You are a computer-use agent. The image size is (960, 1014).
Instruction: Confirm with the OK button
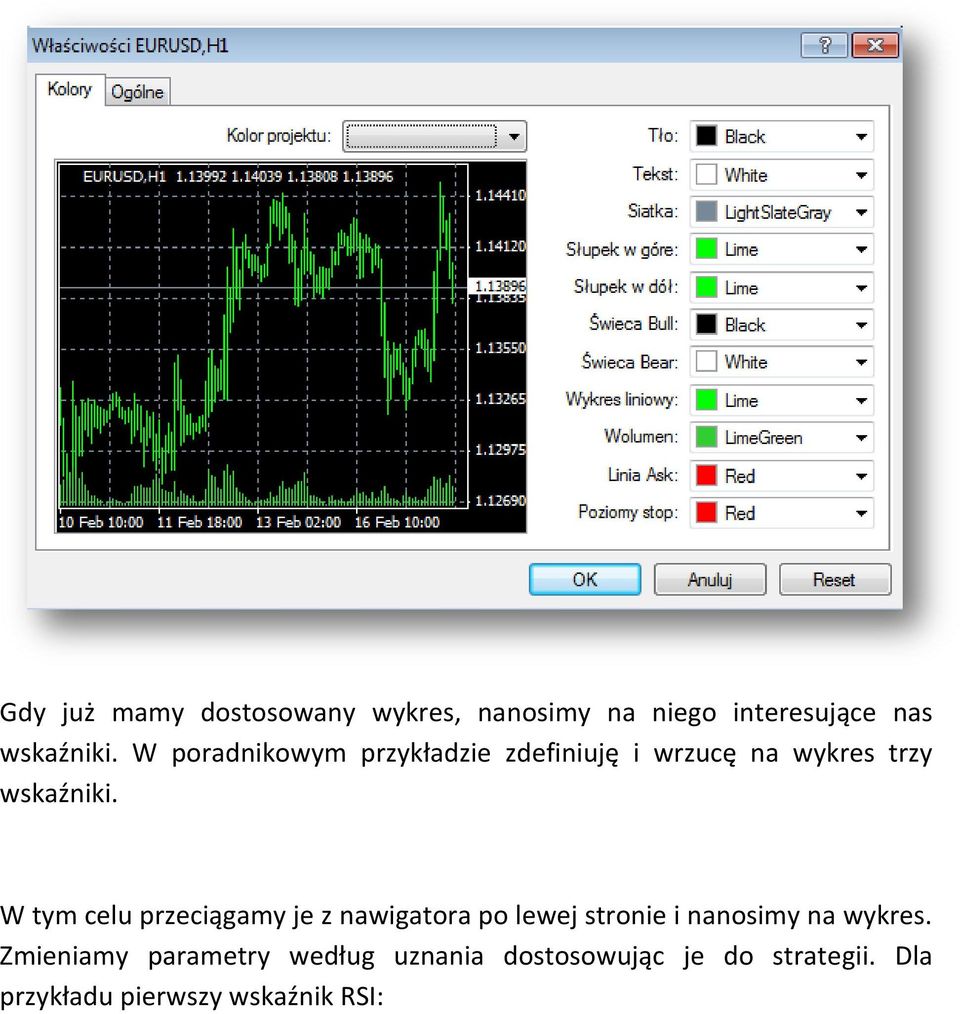point(585,579)
